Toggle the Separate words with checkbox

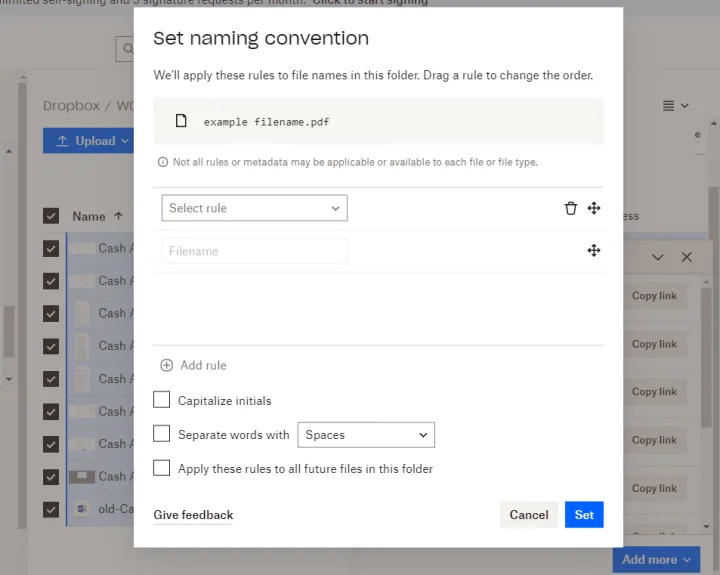[162, 434]
